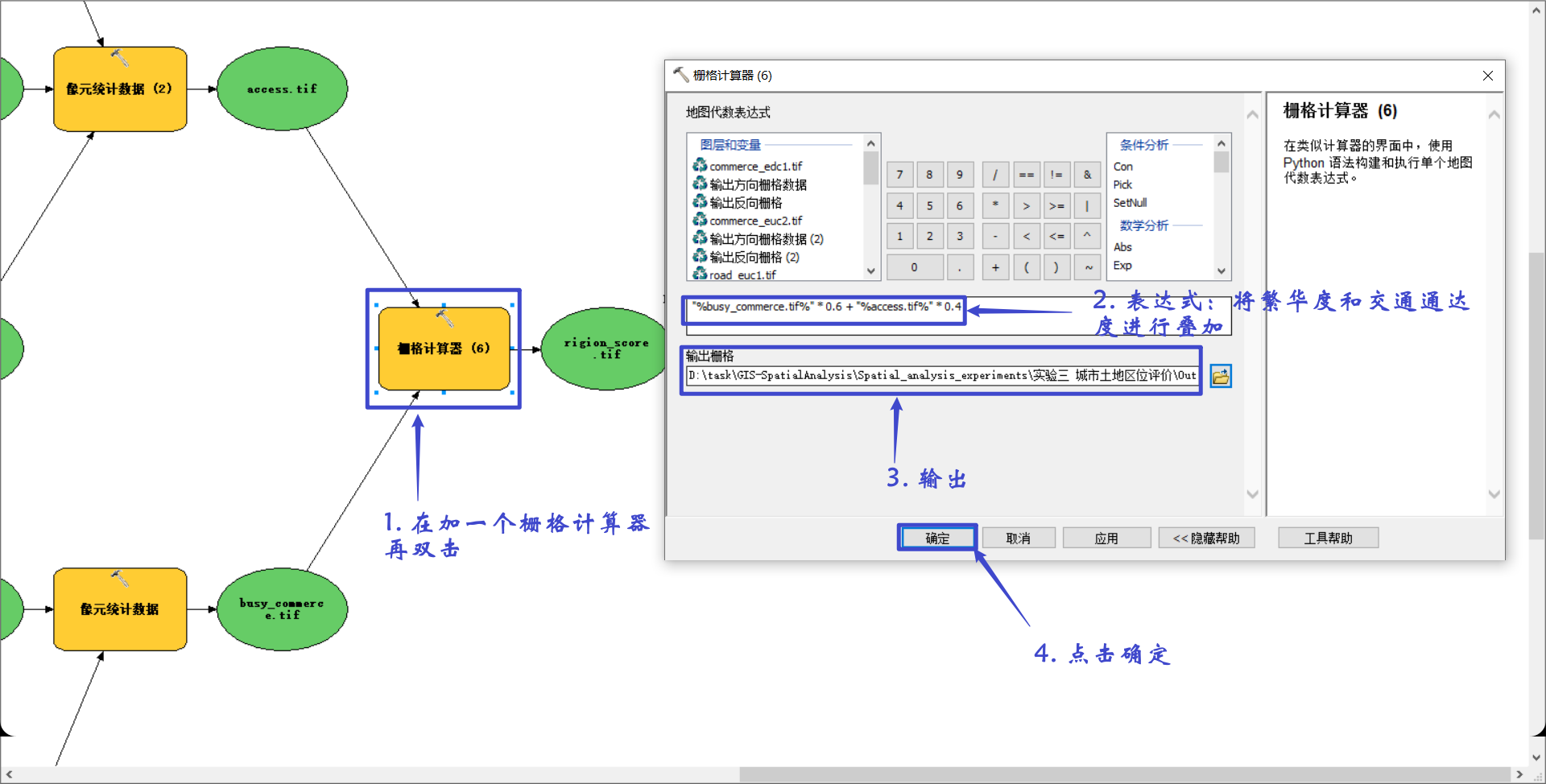Select access.tif output node in model
The width and height of the screenshot is (1546, 784).
tap(282, 89)
